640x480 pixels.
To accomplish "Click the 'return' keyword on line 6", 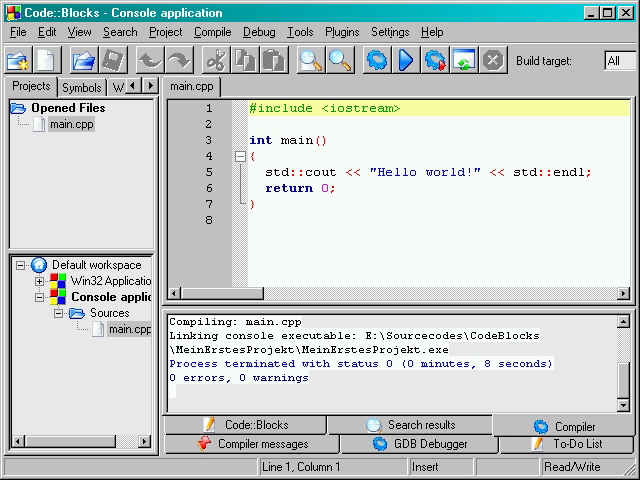I will click(289, 188).
